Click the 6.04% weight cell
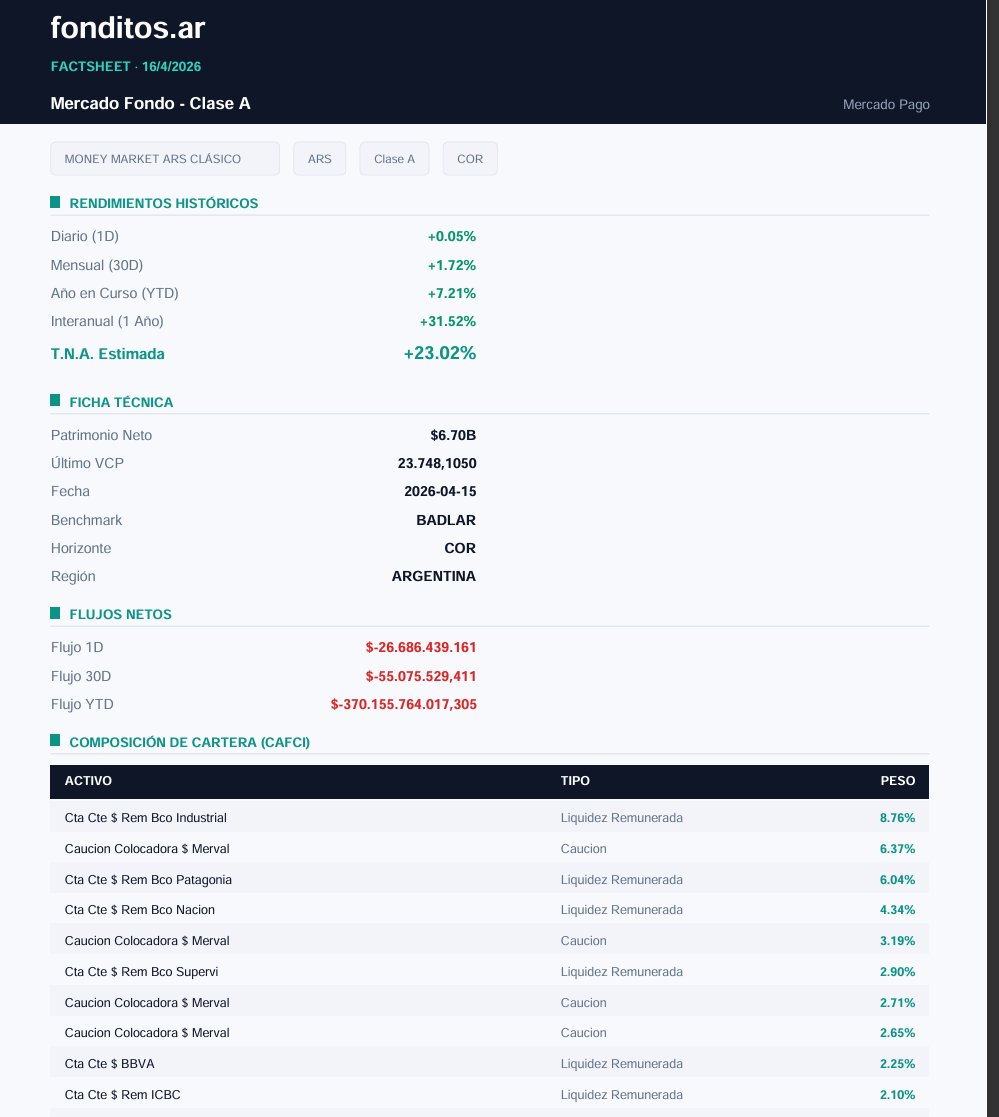The height and width of the screenshot is (1117, 999). click(x=897, y=880)
